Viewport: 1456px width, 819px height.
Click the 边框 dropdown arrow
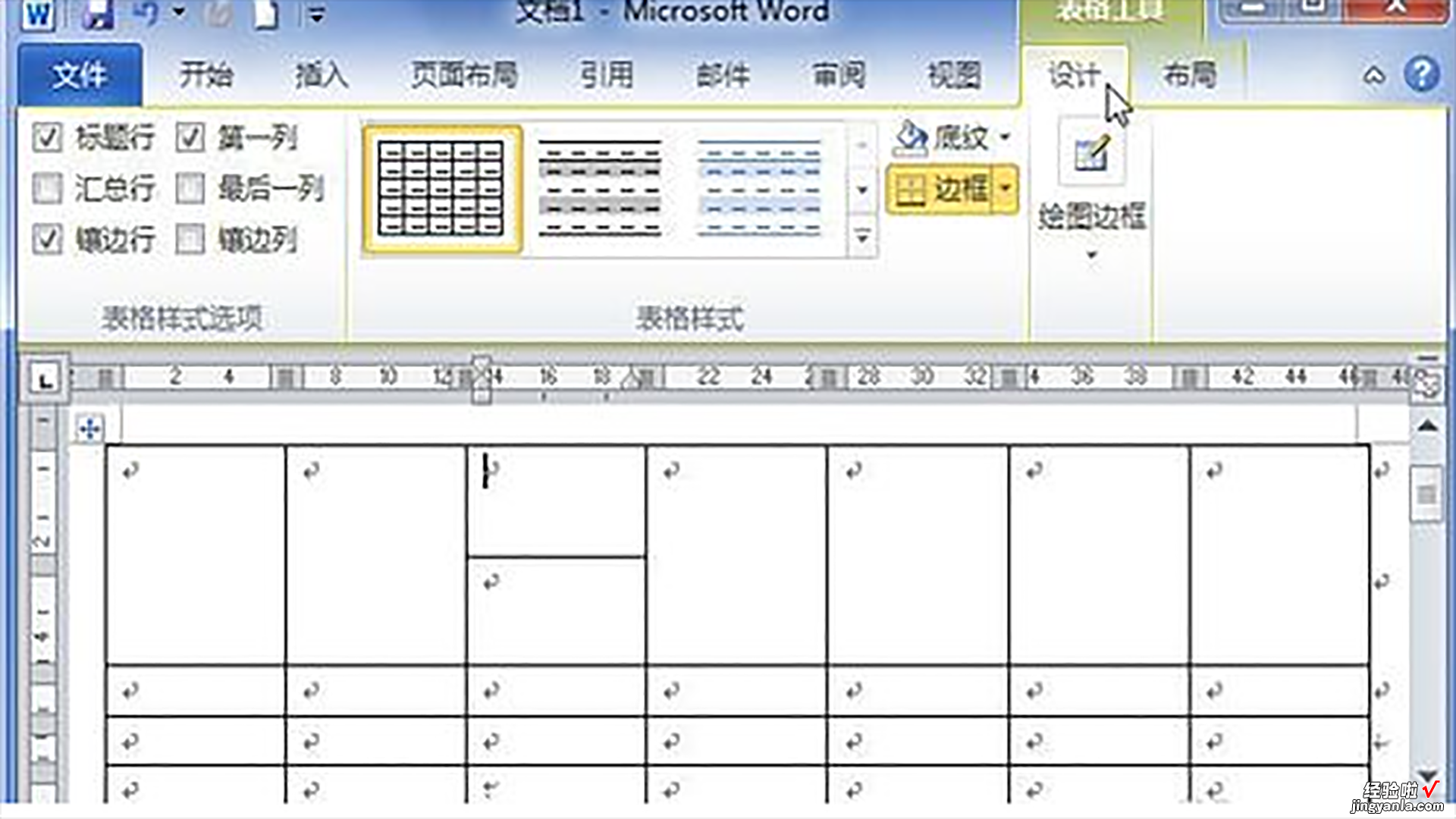coord(1005,189)
